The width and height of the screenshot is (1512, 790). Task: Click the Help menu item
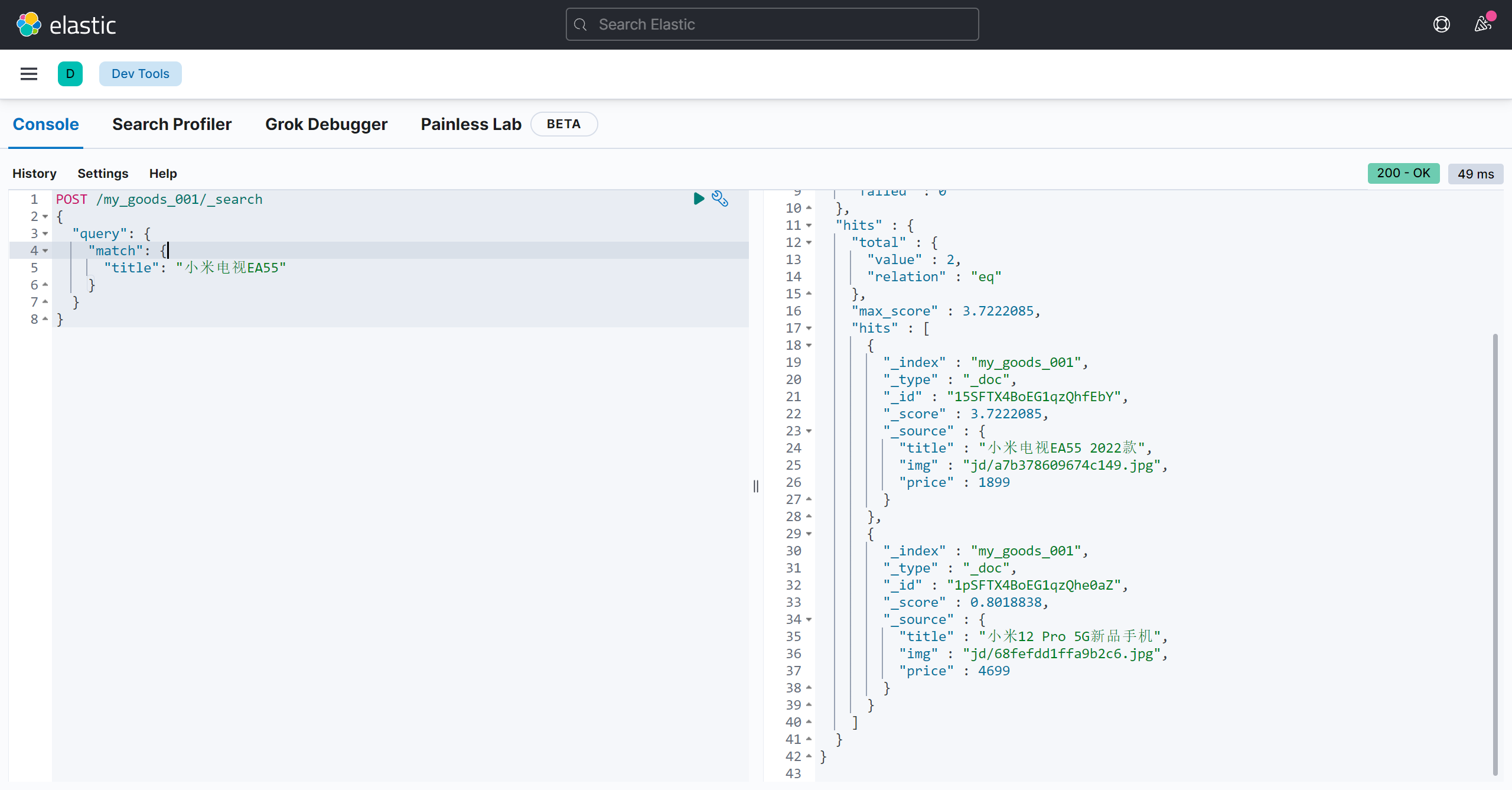(x=163, y=173)
